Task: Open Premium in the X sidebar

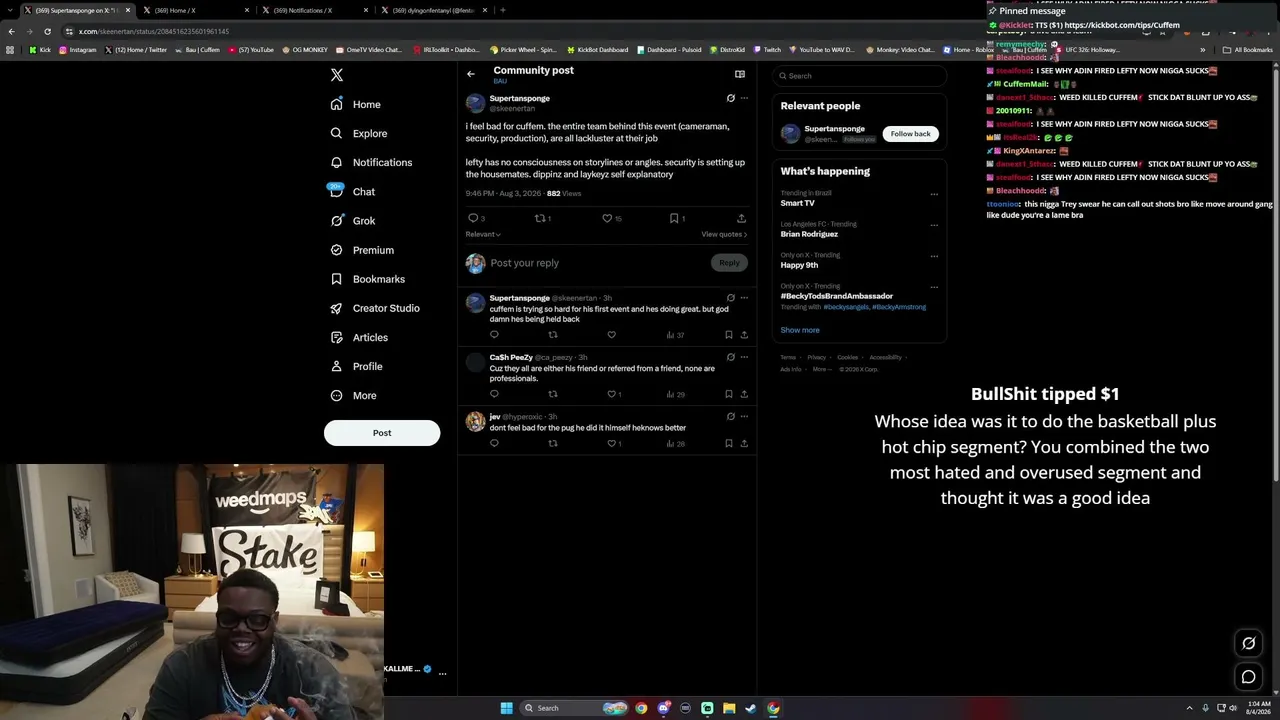Action: pyautogui.click(x=362, y=250)
